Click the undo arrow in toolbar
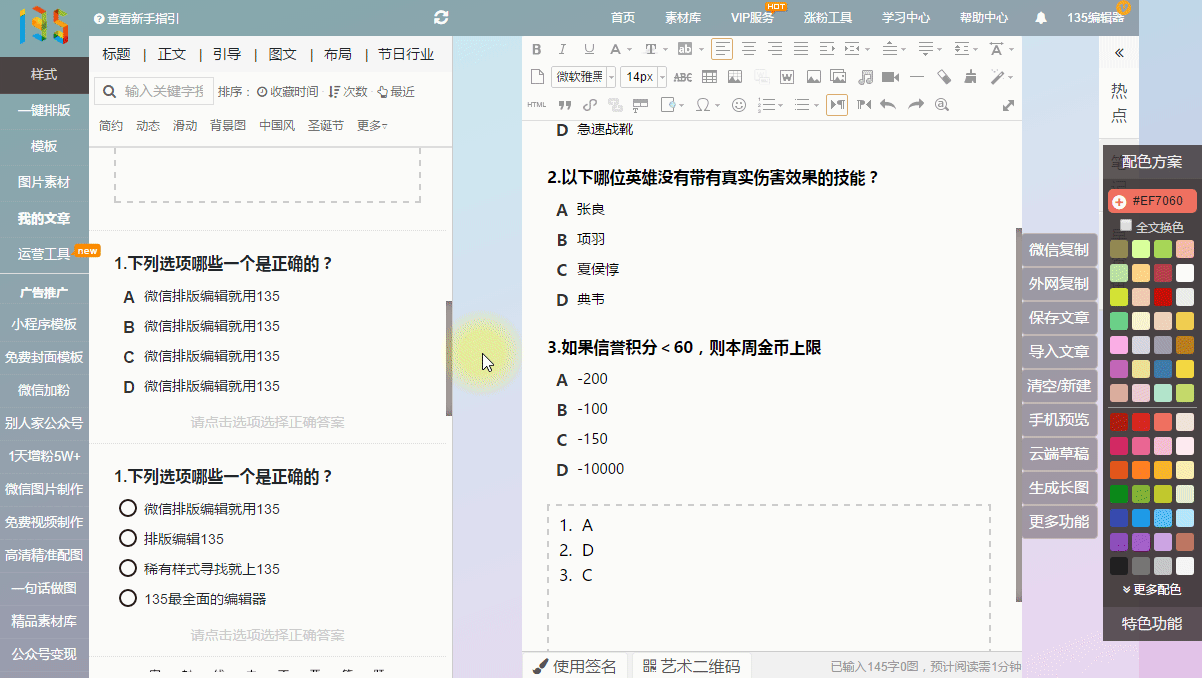Screen dimensions: 1202x678 [x=888, y=105]
